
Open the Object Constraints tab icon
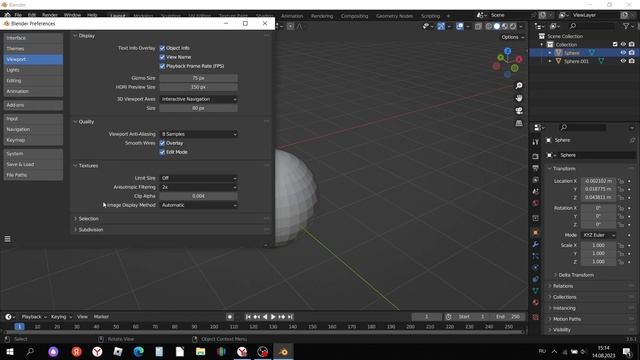pos(536,279)
